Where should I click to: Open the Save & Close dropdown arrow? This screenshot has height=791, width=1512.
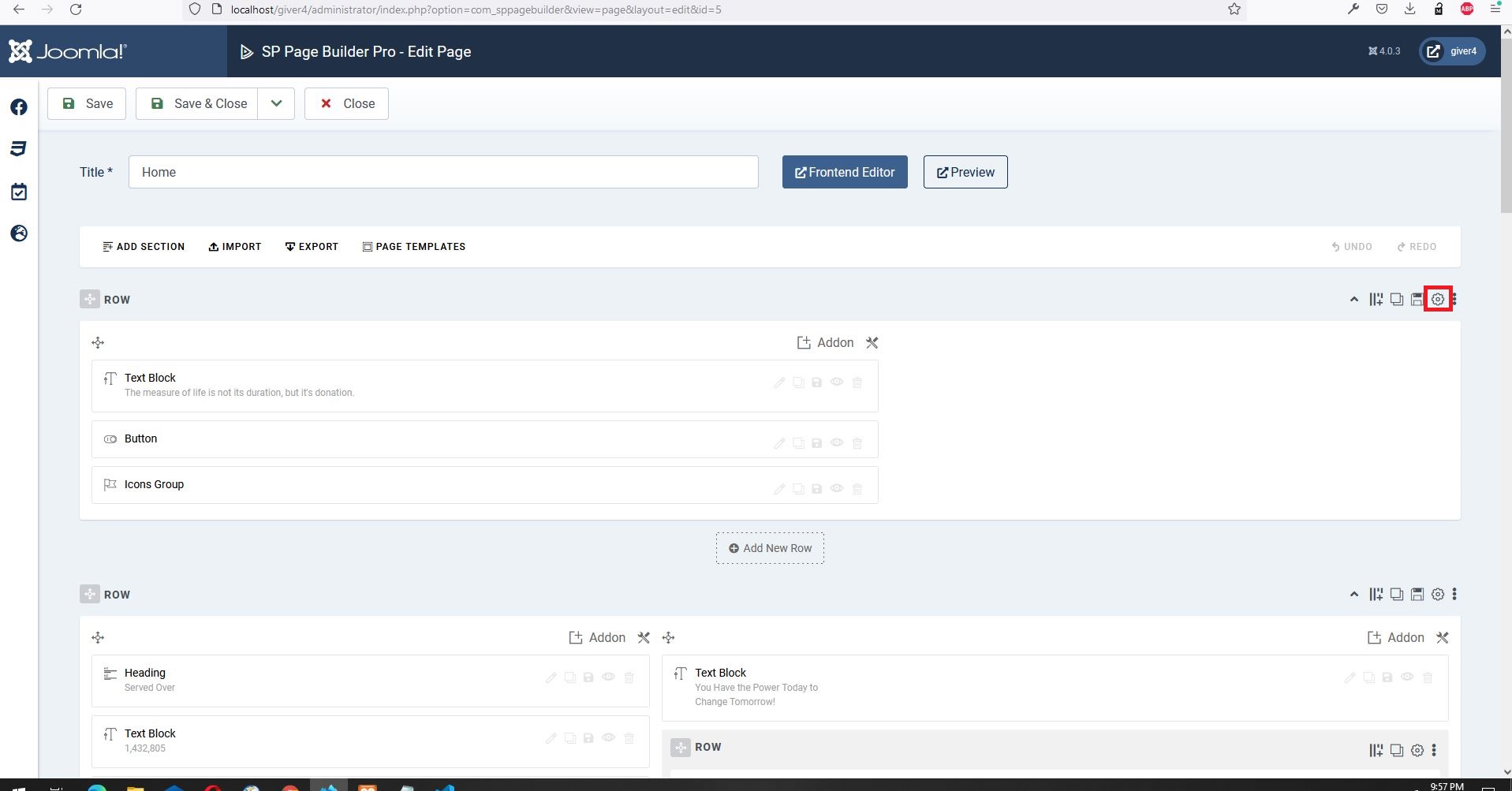276,104
